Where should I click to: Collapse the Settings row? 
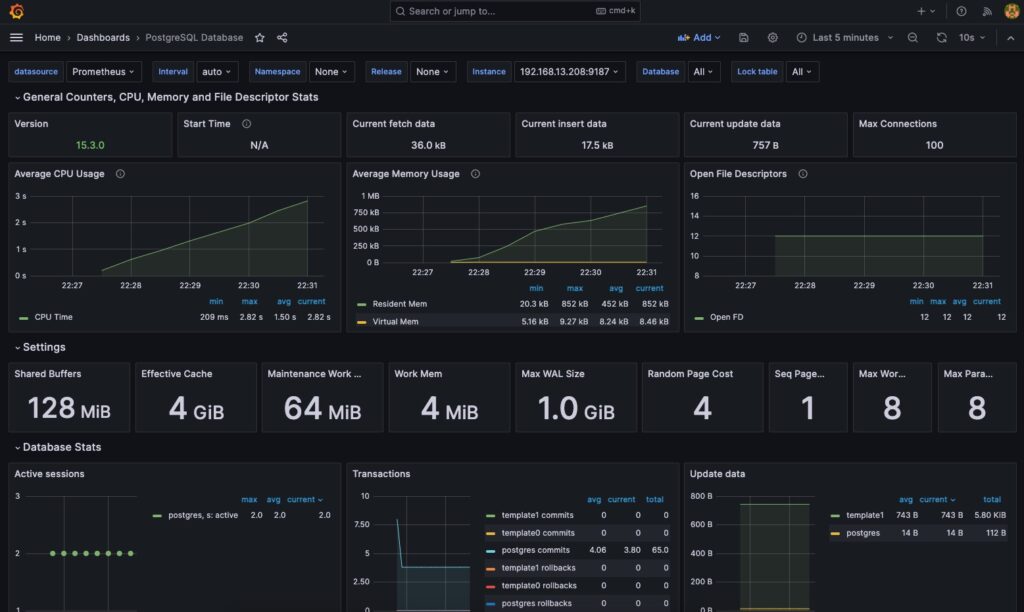click(x=40, y=347)
